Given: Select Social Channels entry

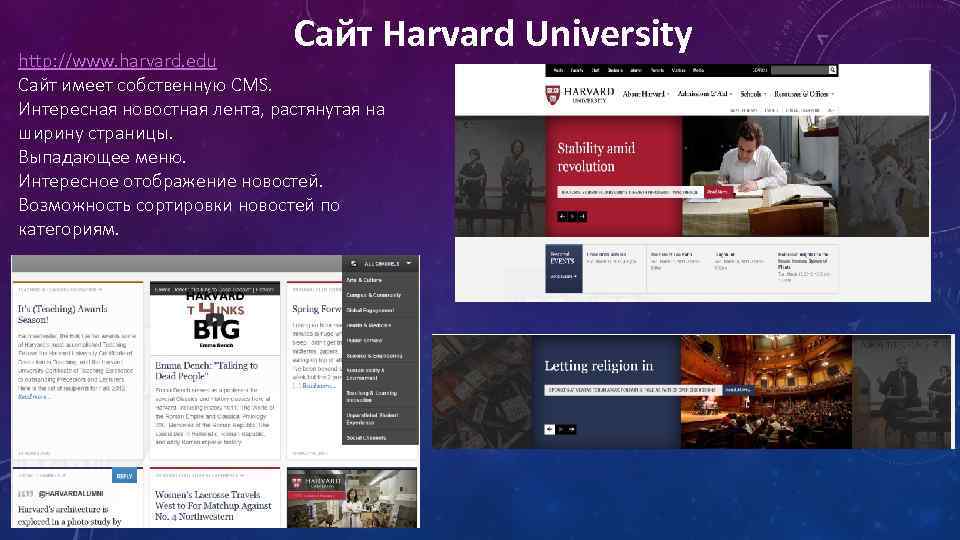Looking at the screenshot, I should (x=366, y=438).
